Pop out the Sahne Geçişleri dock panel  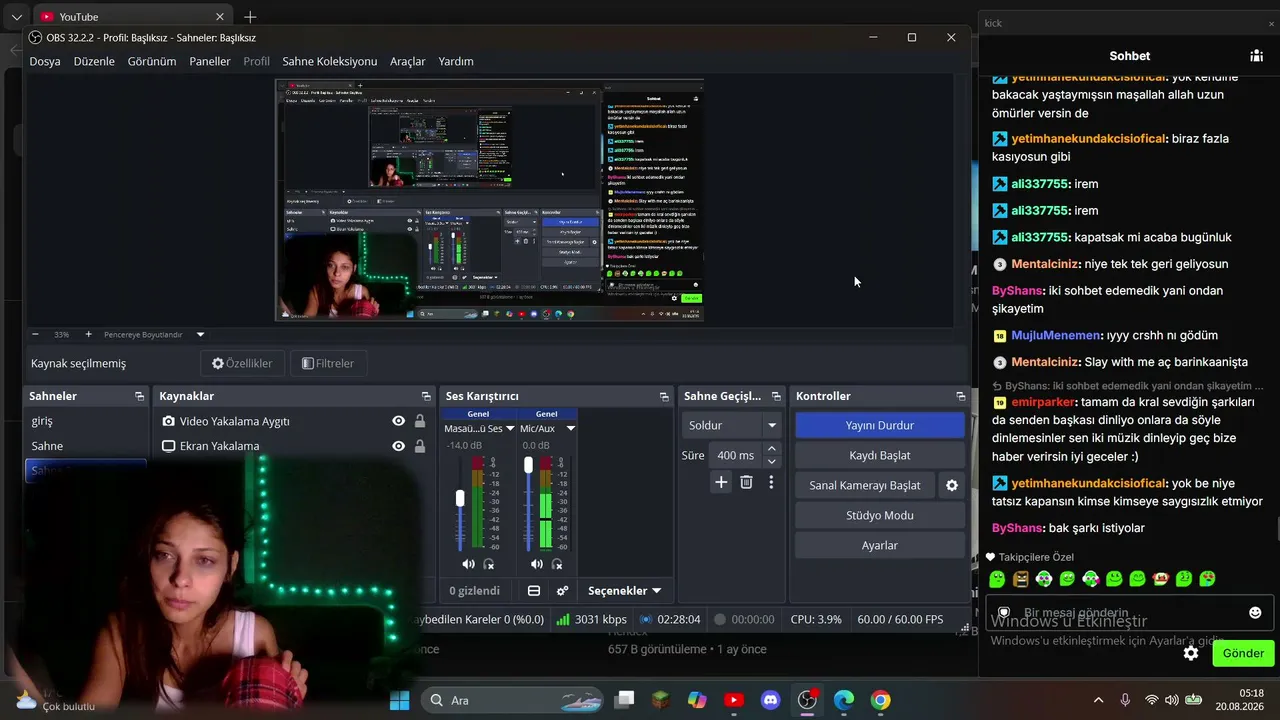(776, 397)
